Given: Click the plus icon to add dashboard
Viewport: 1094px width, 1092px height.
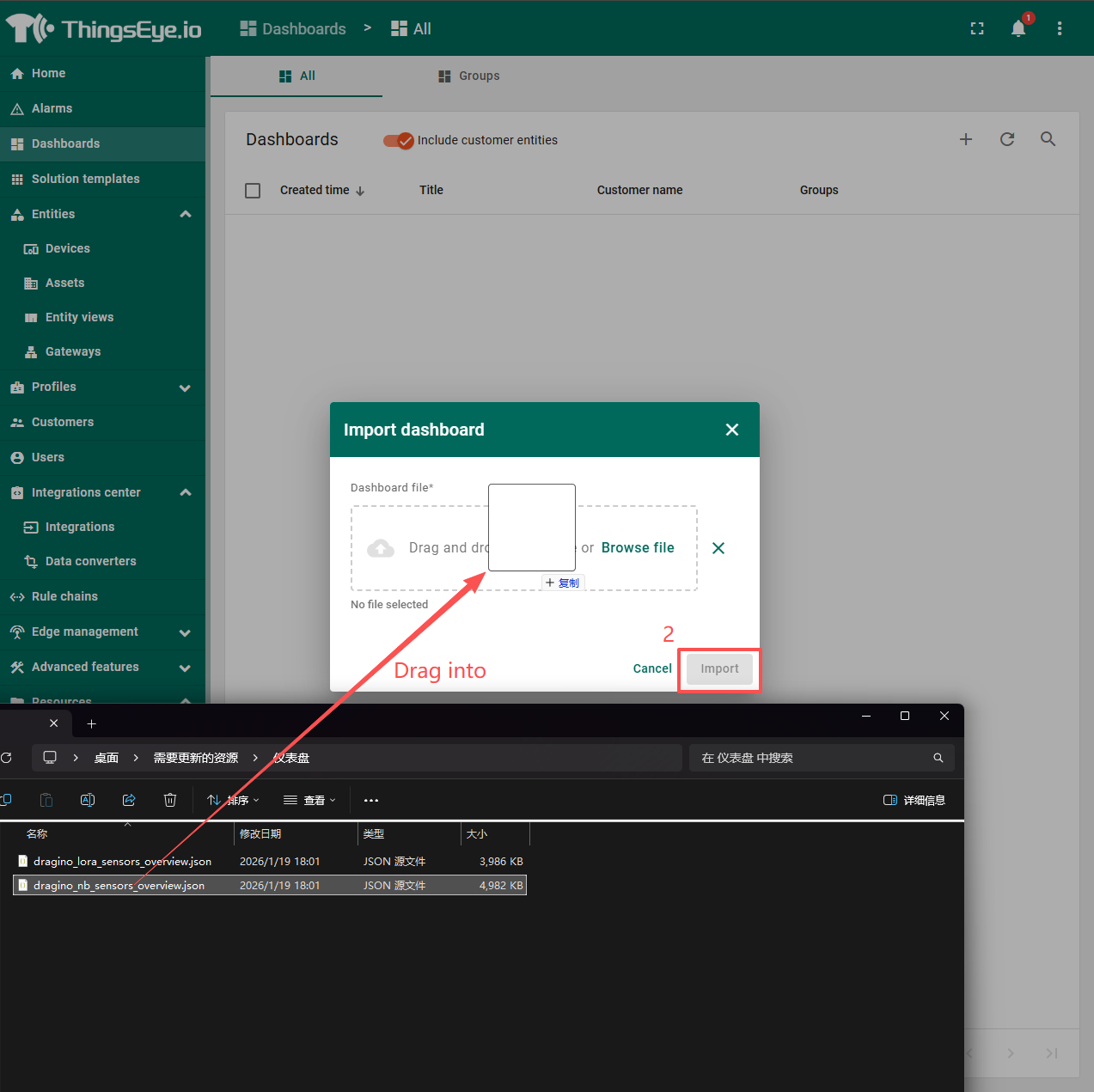Looking at the screenshot, I should pos(966,139).
